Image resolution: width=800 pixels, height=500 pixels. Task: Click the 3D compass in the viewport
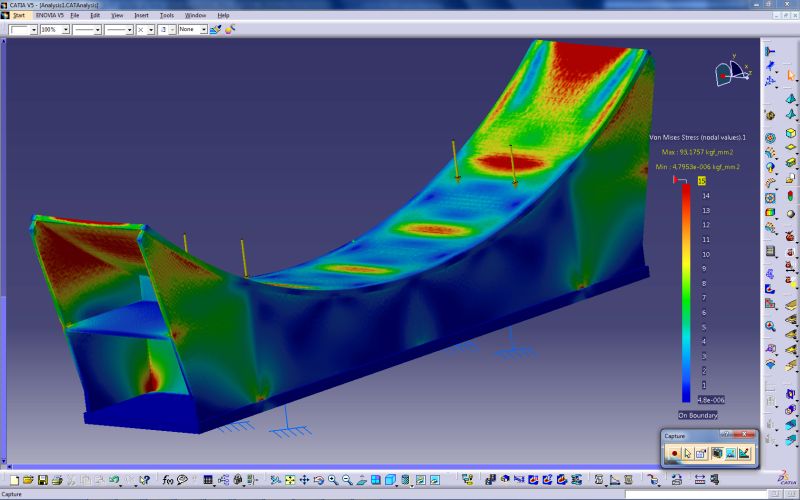(x=731, y=73)
